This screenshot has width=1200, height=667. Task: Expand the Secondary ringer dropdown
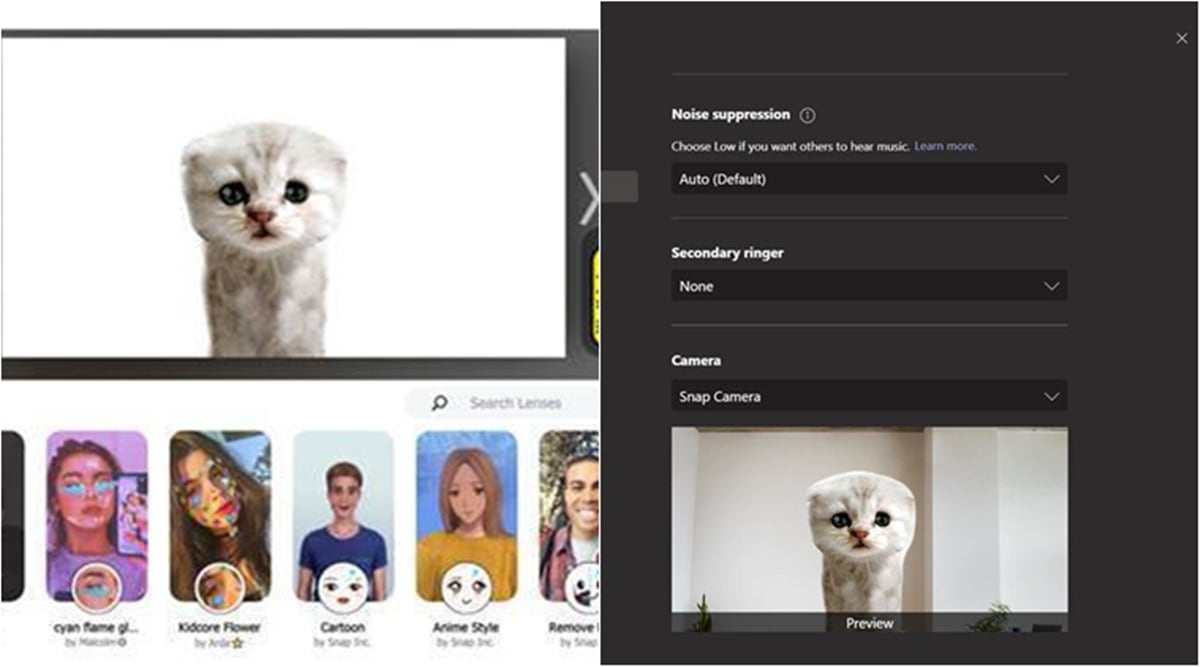point(869,286)
